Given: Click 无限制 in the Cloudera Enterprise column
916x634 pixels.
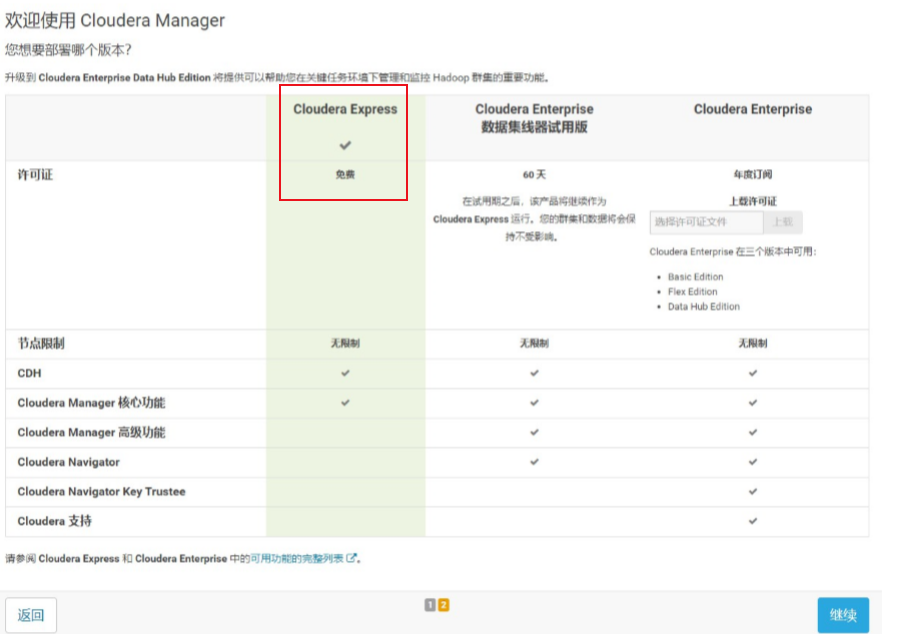Looking at the screenshot, I should point(752,344).
